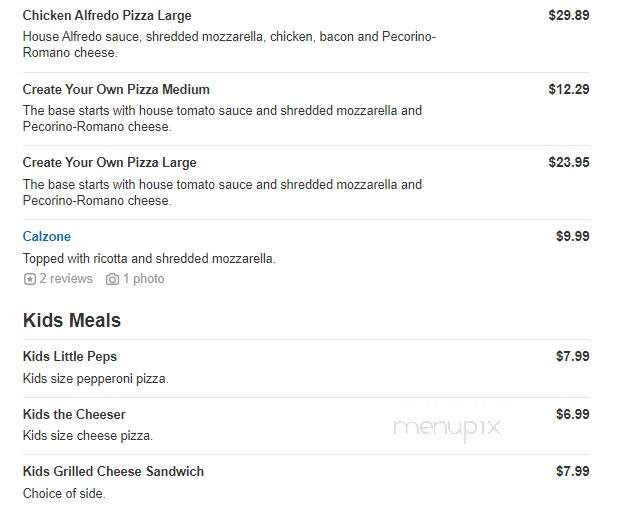The width and height of the screenshot is (626, 510).
Task: Click the $29.89 price
Action: pos(569,16)
